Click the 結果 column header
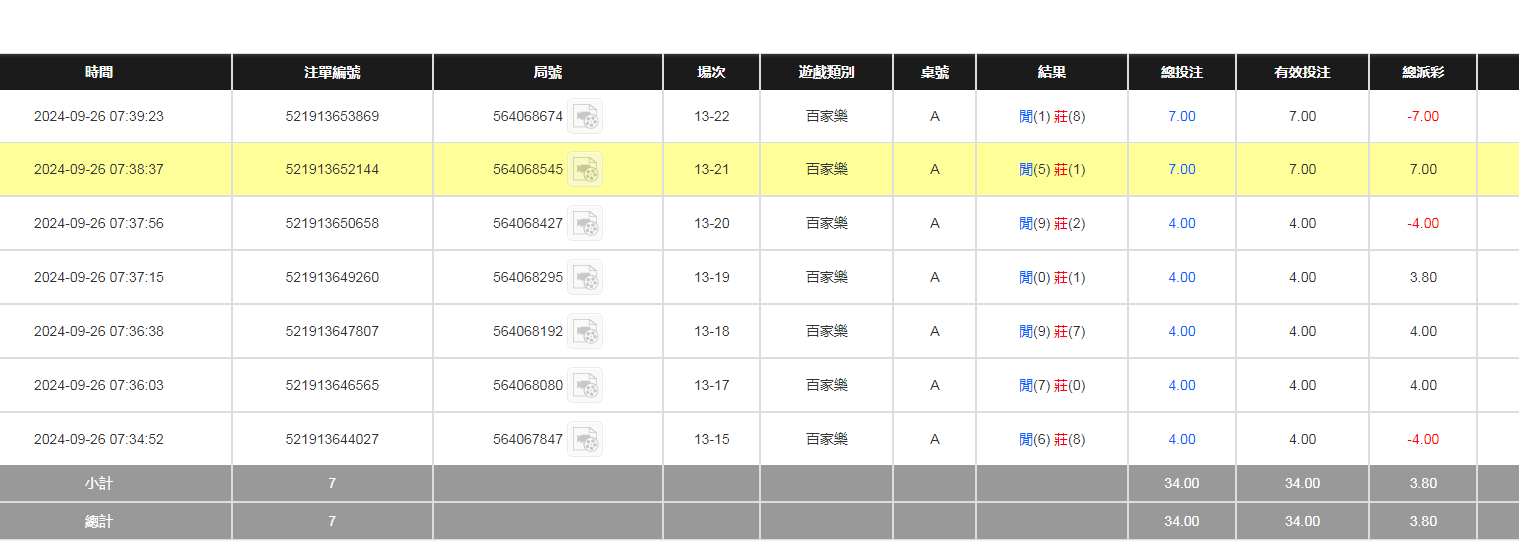 [1051, 72]
